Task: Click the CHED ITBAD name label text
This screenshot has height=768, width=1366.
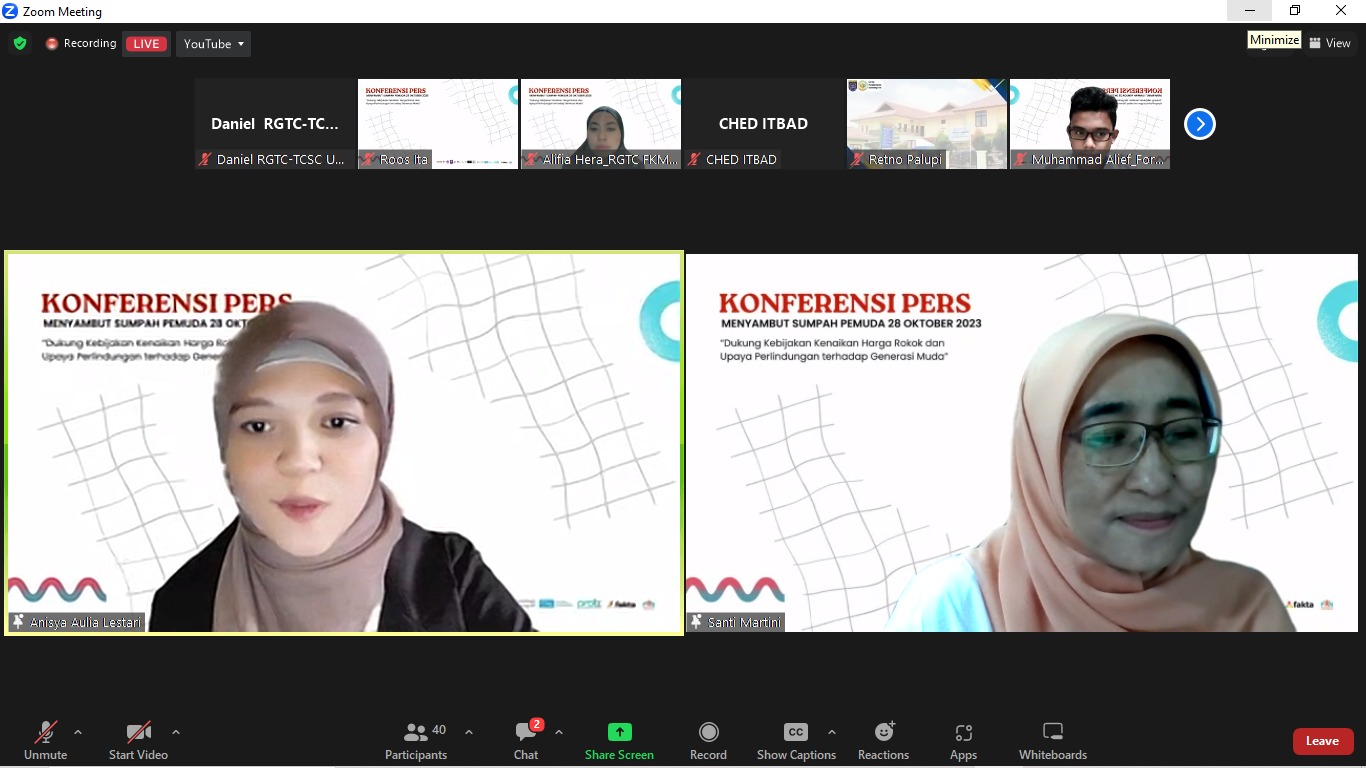Action: [741, 160]
